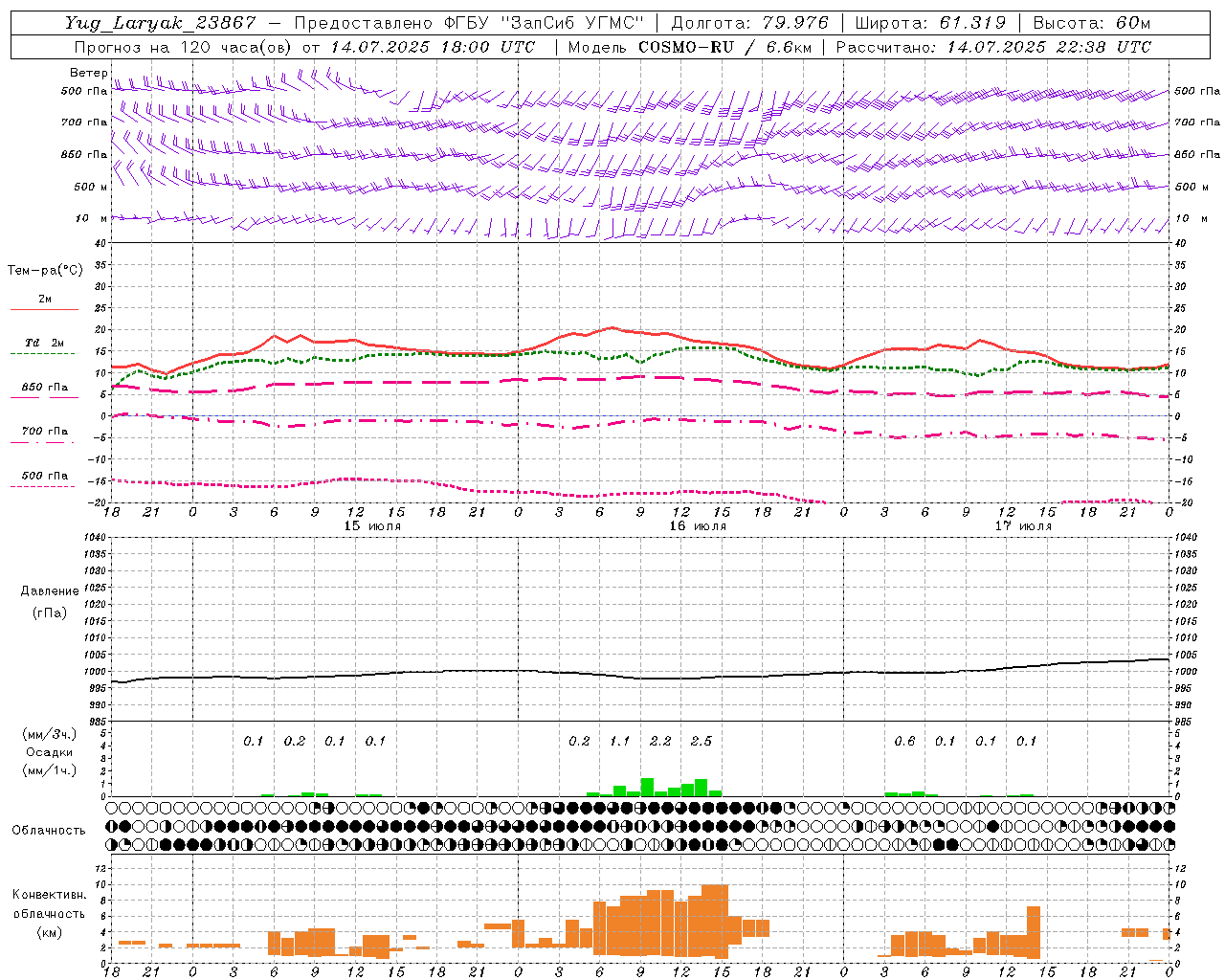Click the 17 июля date label

[x=1023, y=526]
